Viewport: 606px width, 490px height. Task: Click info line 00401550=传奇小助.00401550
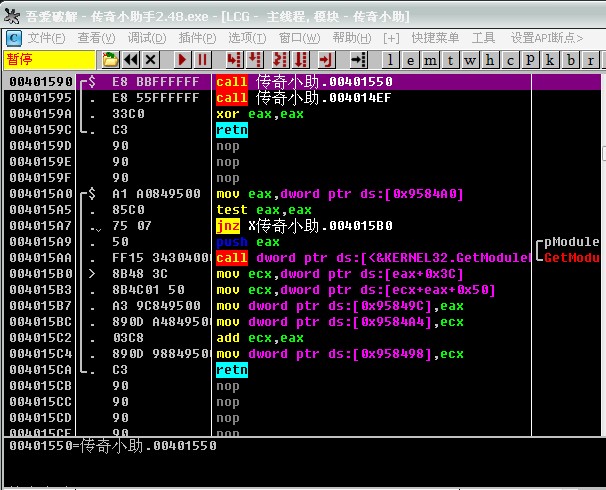(113, 446)
